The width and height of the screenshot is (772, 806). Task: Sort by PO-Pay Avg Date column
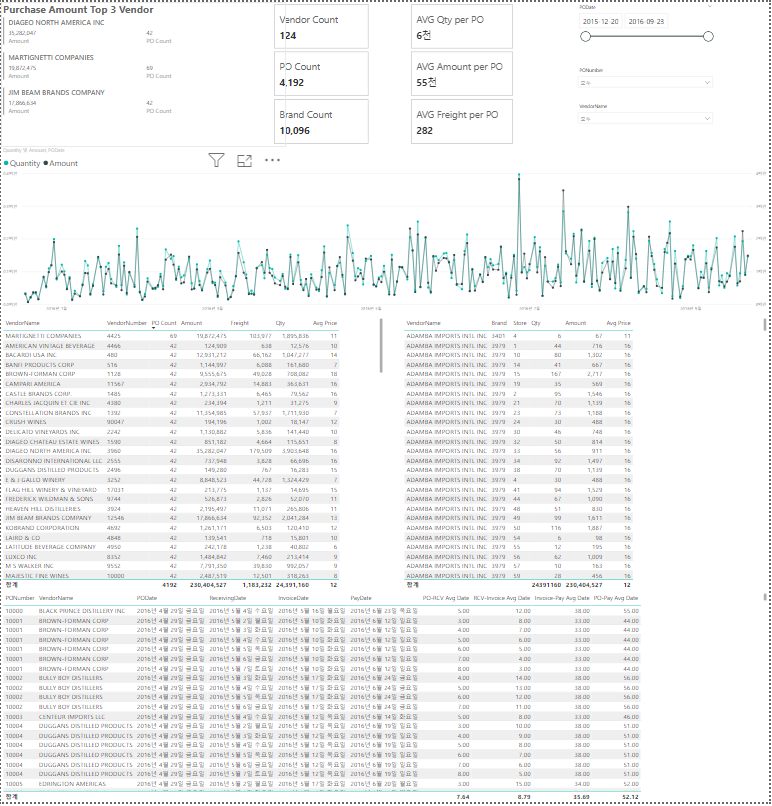tap(616, 598)
